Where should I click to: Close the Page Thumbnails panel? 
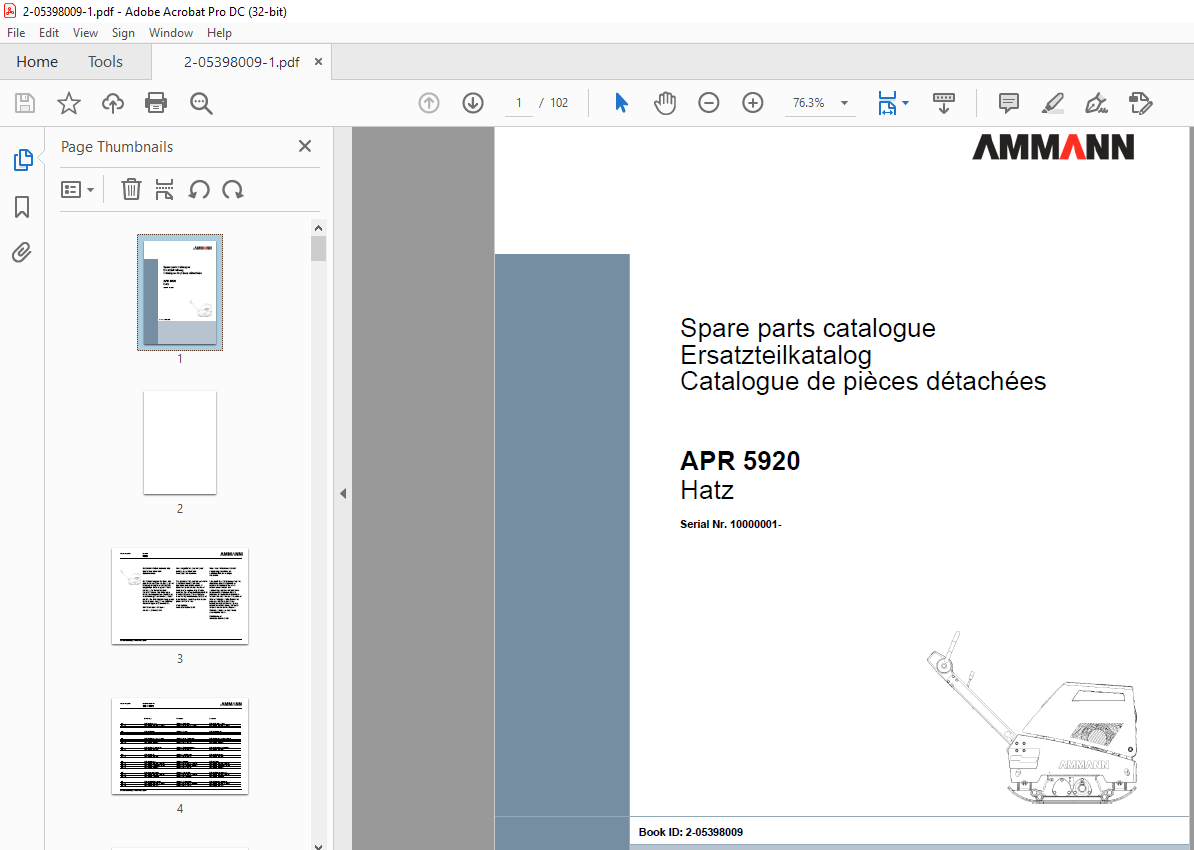pos(305,146)
